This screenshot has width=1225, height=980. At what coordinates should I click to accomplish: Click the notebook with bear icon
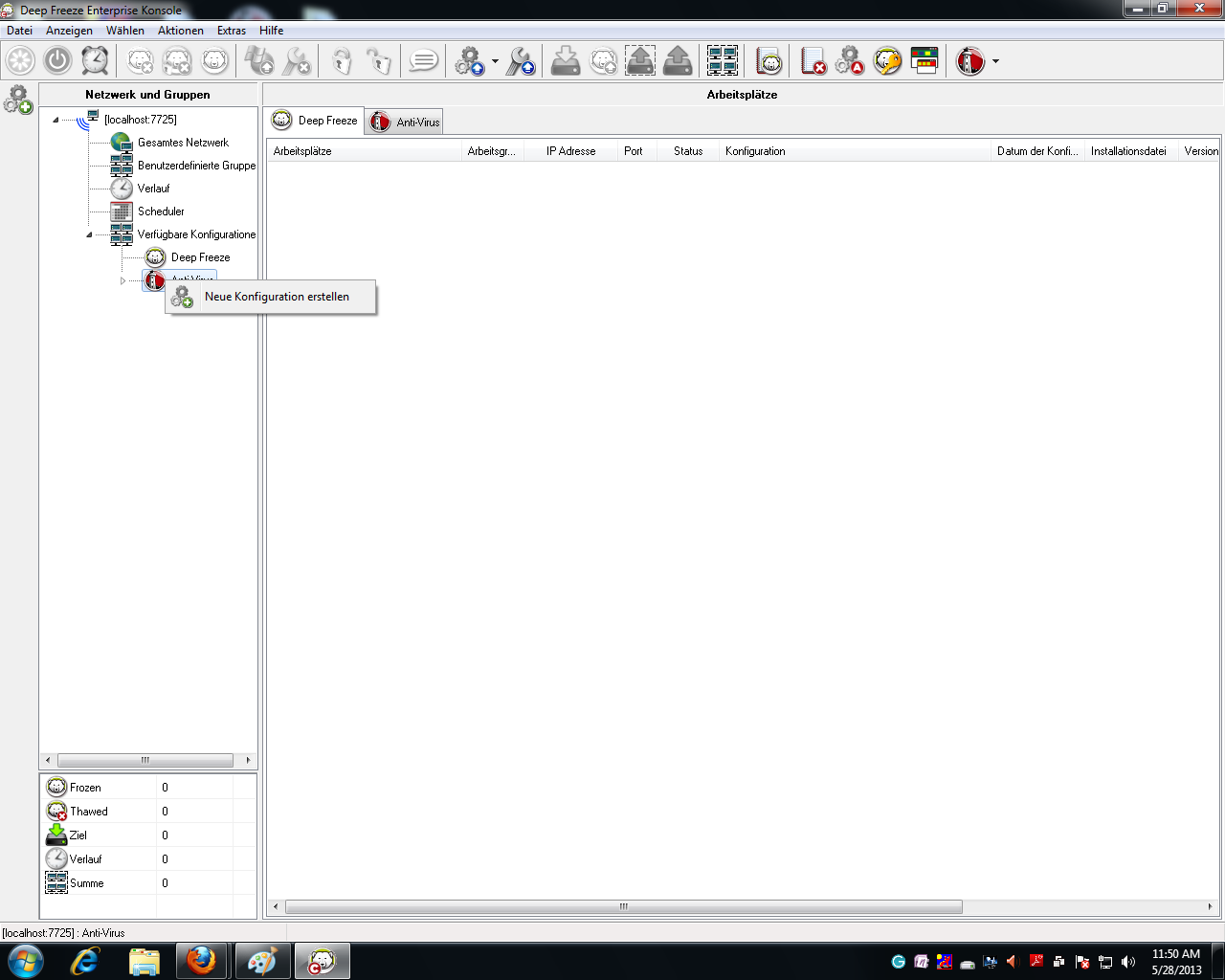click(x=768, y=61)
